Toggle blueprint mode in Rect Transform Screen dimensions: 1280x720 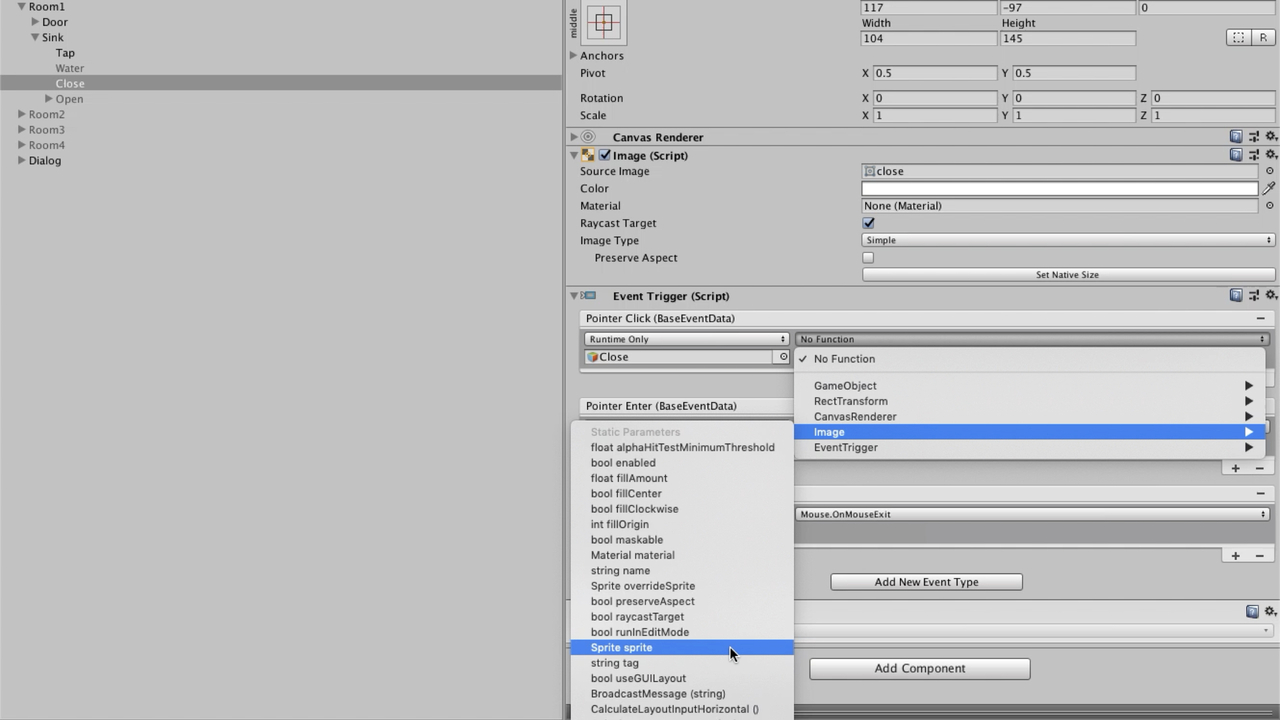(1238, 38)
